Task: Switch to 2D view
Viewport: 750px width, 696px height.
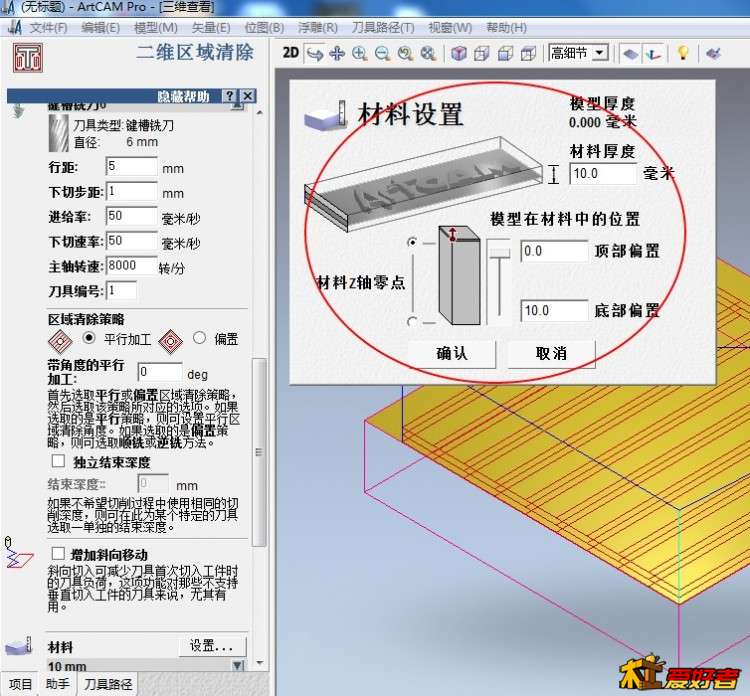Action: (290, 53)
